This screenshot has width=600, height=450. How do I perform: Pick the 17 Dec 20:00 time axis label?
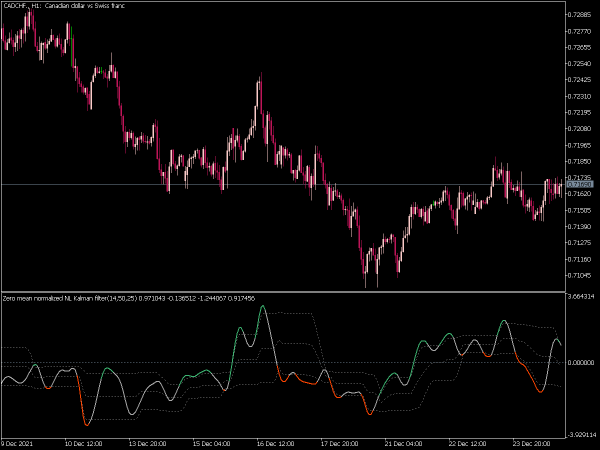339,444
